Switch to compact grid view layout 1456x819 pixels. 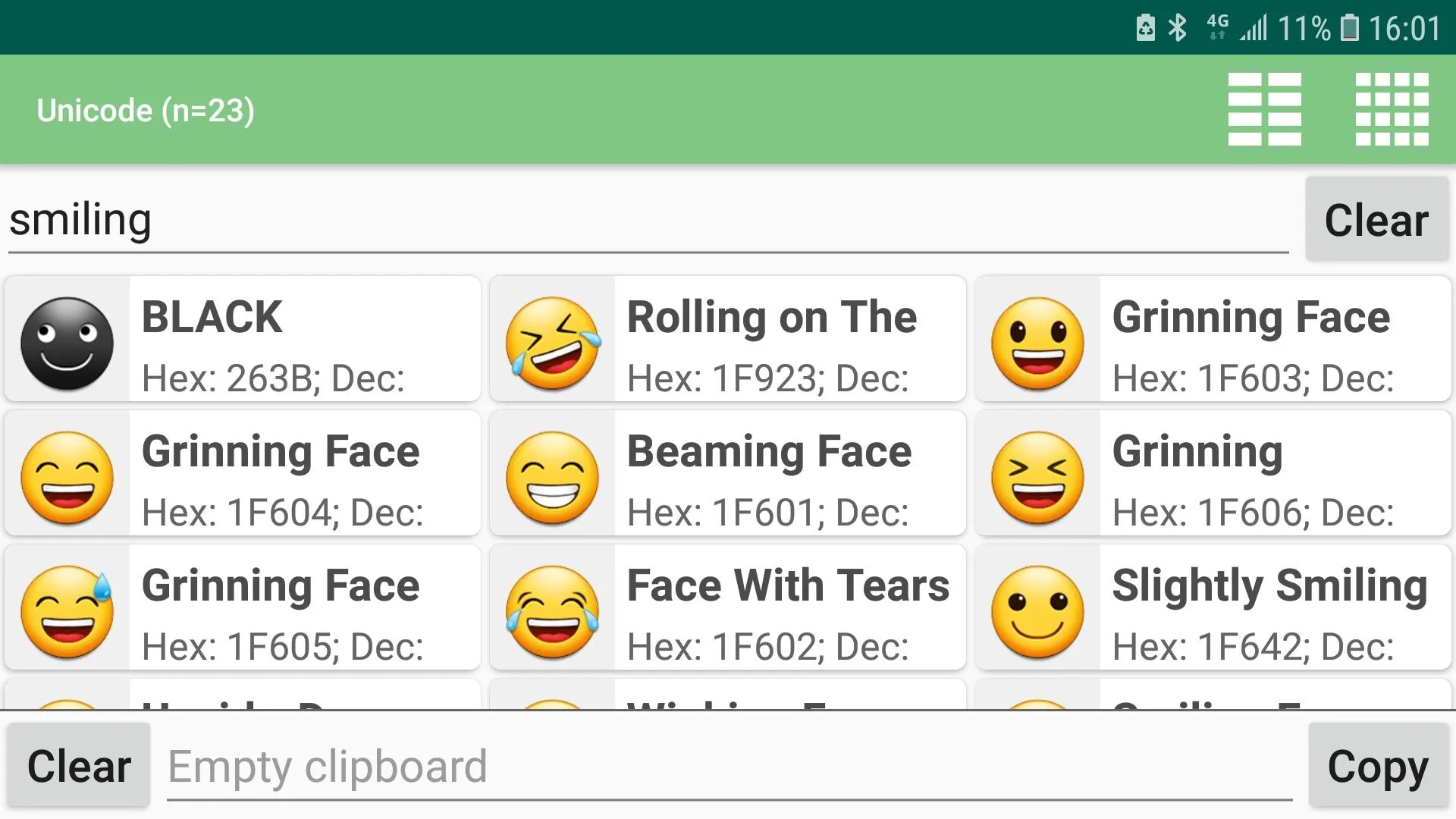coord(1392,108)
